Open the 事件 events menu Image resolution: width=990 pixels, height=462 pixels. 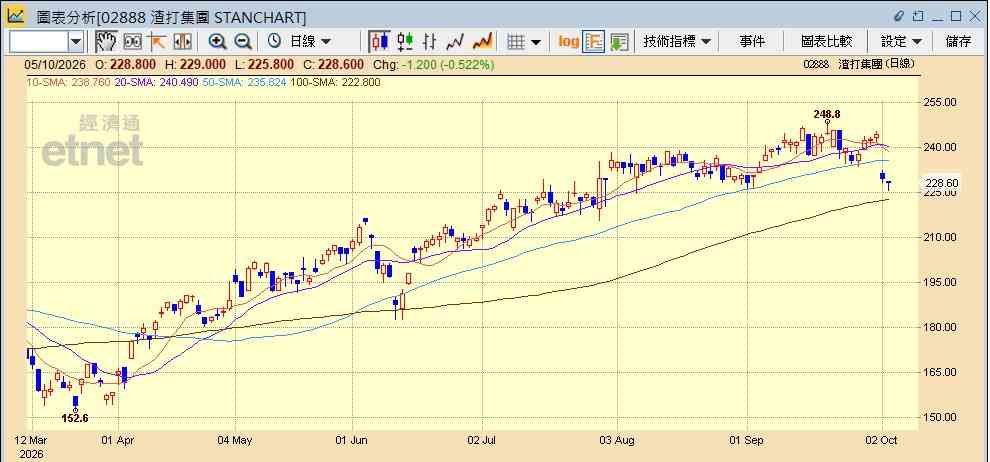pyautogui.click(x=752, y=42)
